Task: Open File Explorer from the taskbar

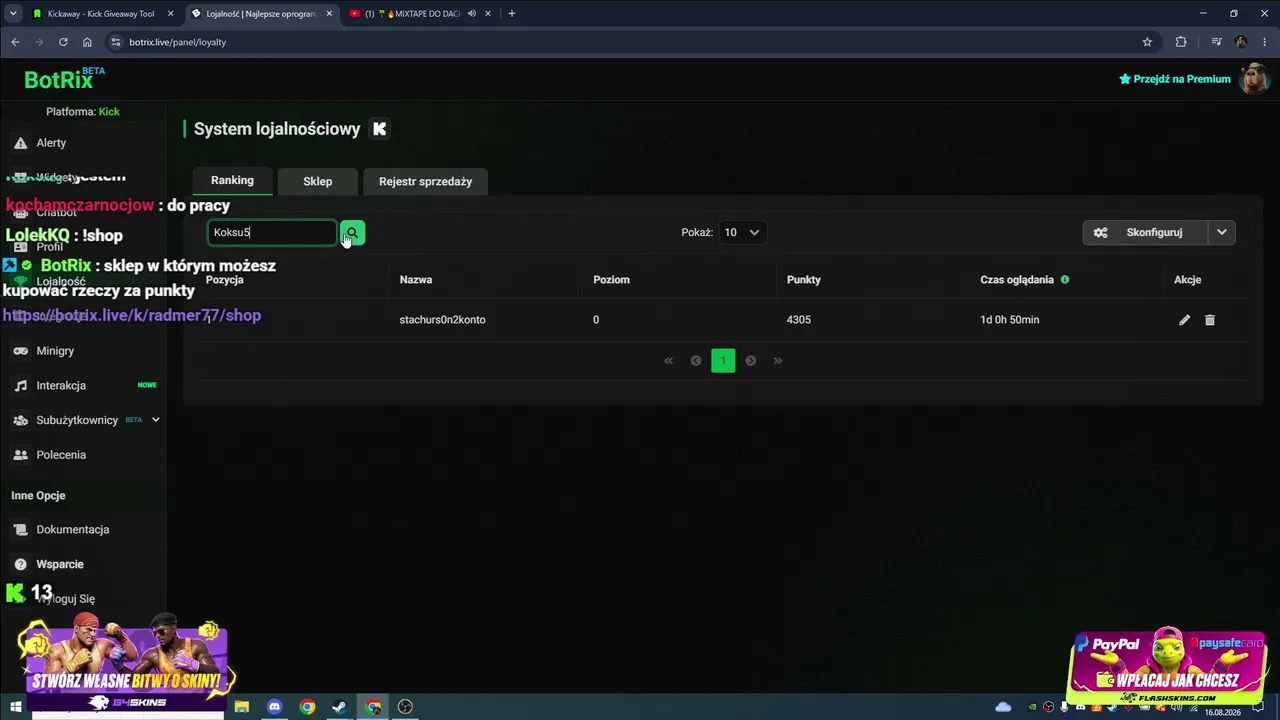Action: [x=242, y=707]
